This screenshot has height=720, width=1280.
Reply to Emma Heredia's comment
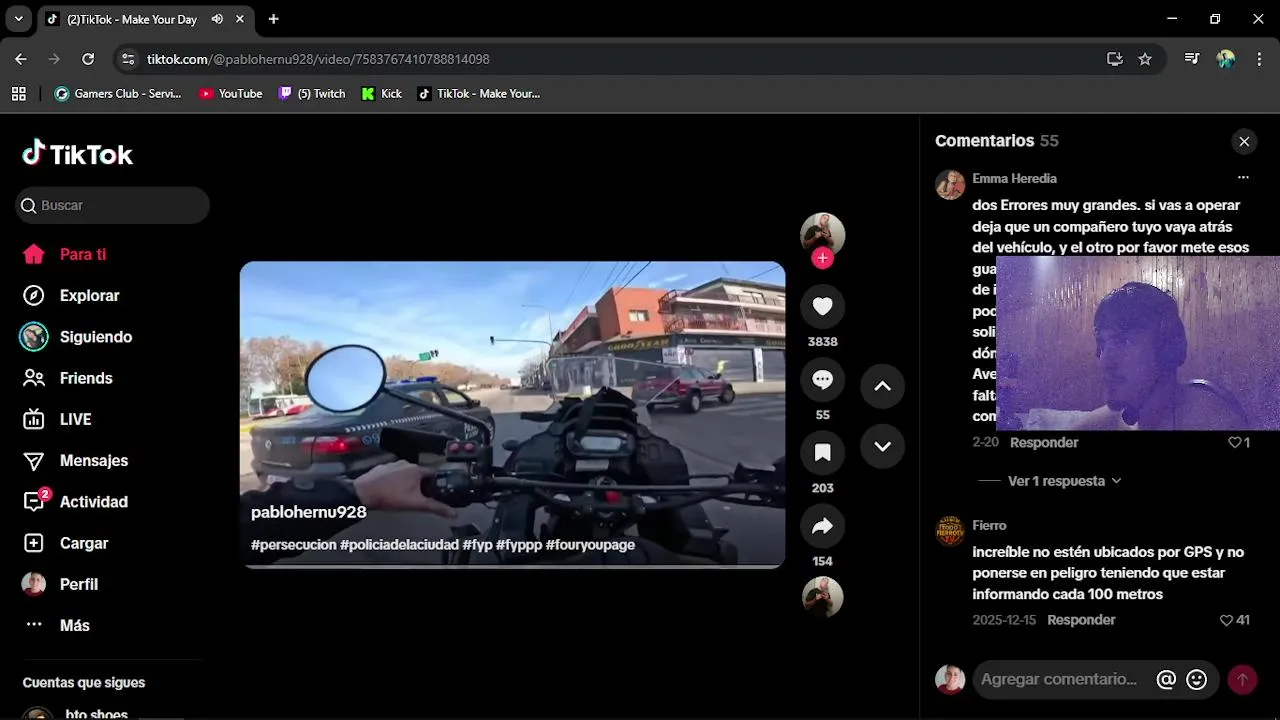(1044, 442)
